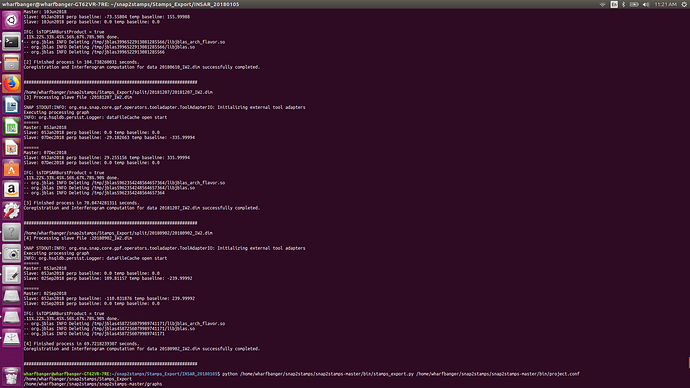Open LibreOffice Writer from the launcher

[11, 105]
